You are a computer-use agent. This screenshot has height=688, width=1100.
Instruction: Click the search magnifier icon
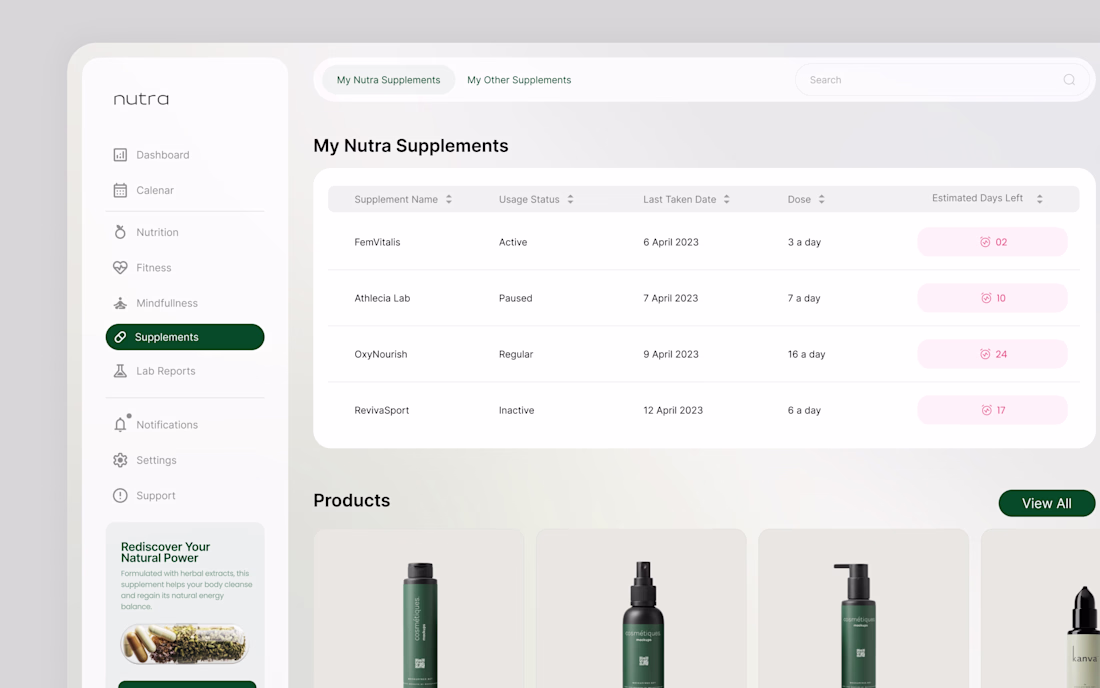tap(1068, 80)
